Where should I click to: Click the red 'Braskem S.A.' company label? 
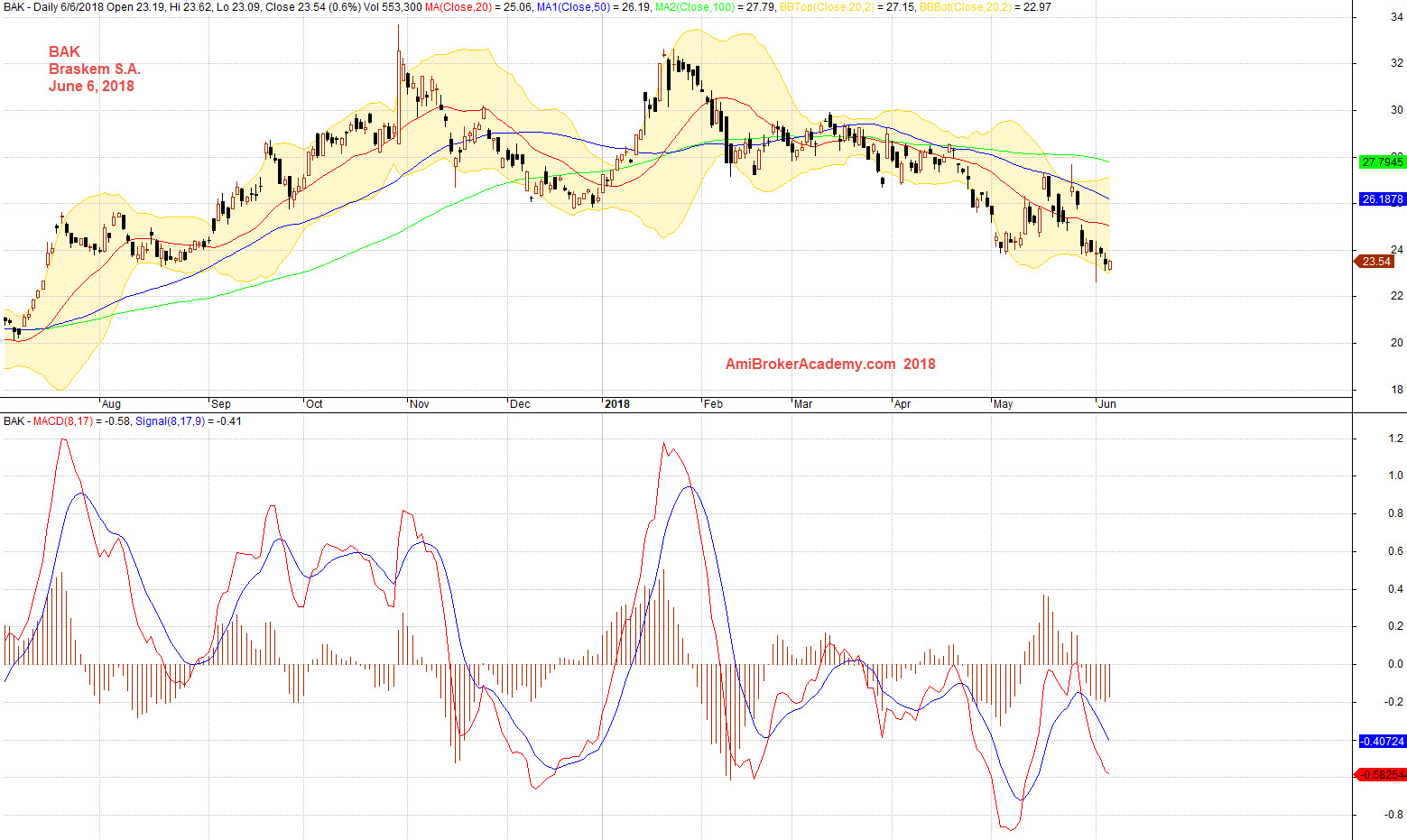95,69
